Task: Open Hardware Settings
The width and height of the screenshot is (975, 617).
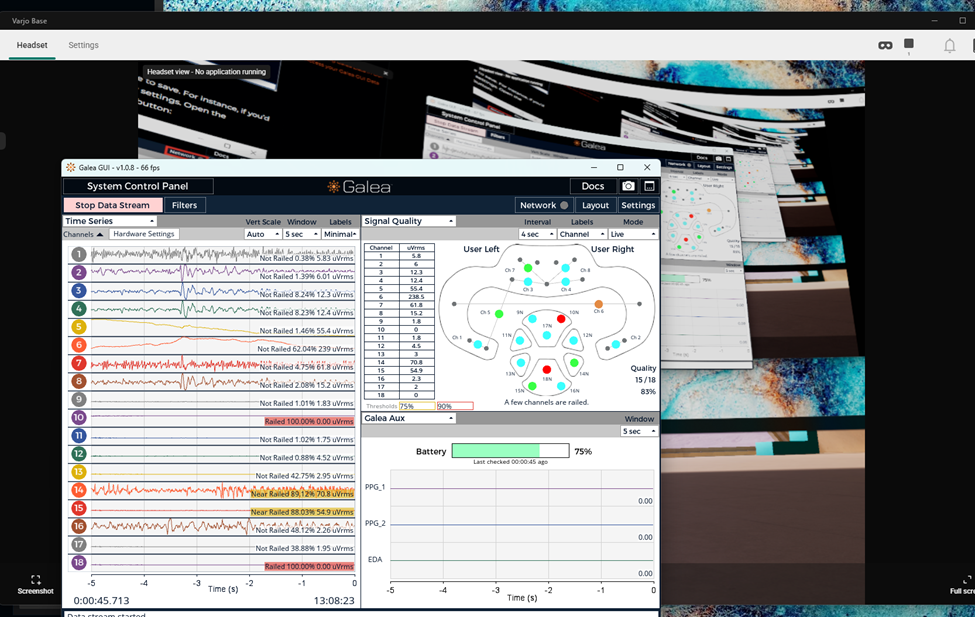Action: pos(144,234)
